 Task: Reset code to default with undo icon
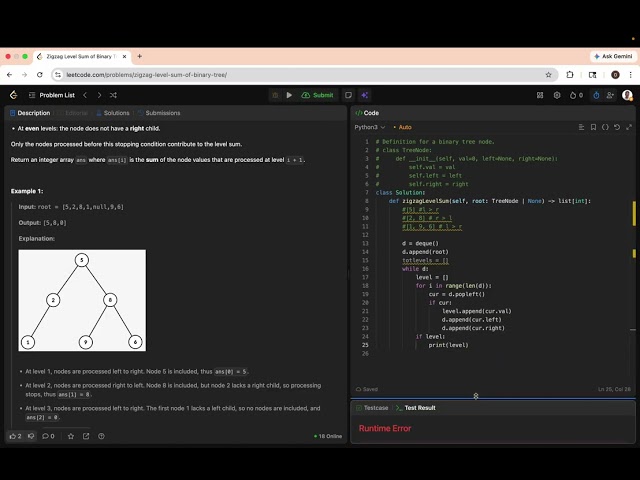(x=617, y=127)
